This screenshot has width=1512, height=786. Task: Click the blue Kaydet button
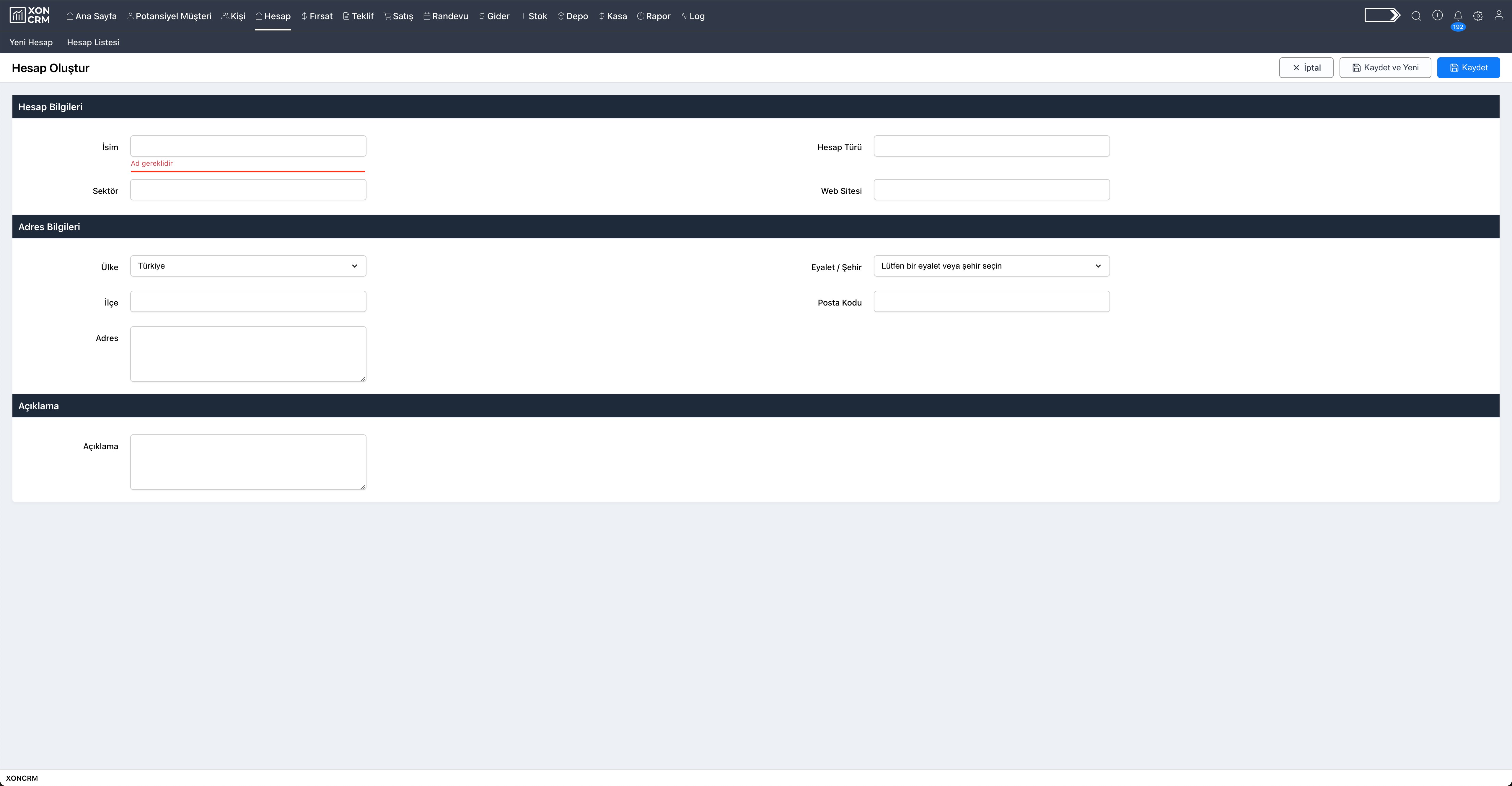1468,68
